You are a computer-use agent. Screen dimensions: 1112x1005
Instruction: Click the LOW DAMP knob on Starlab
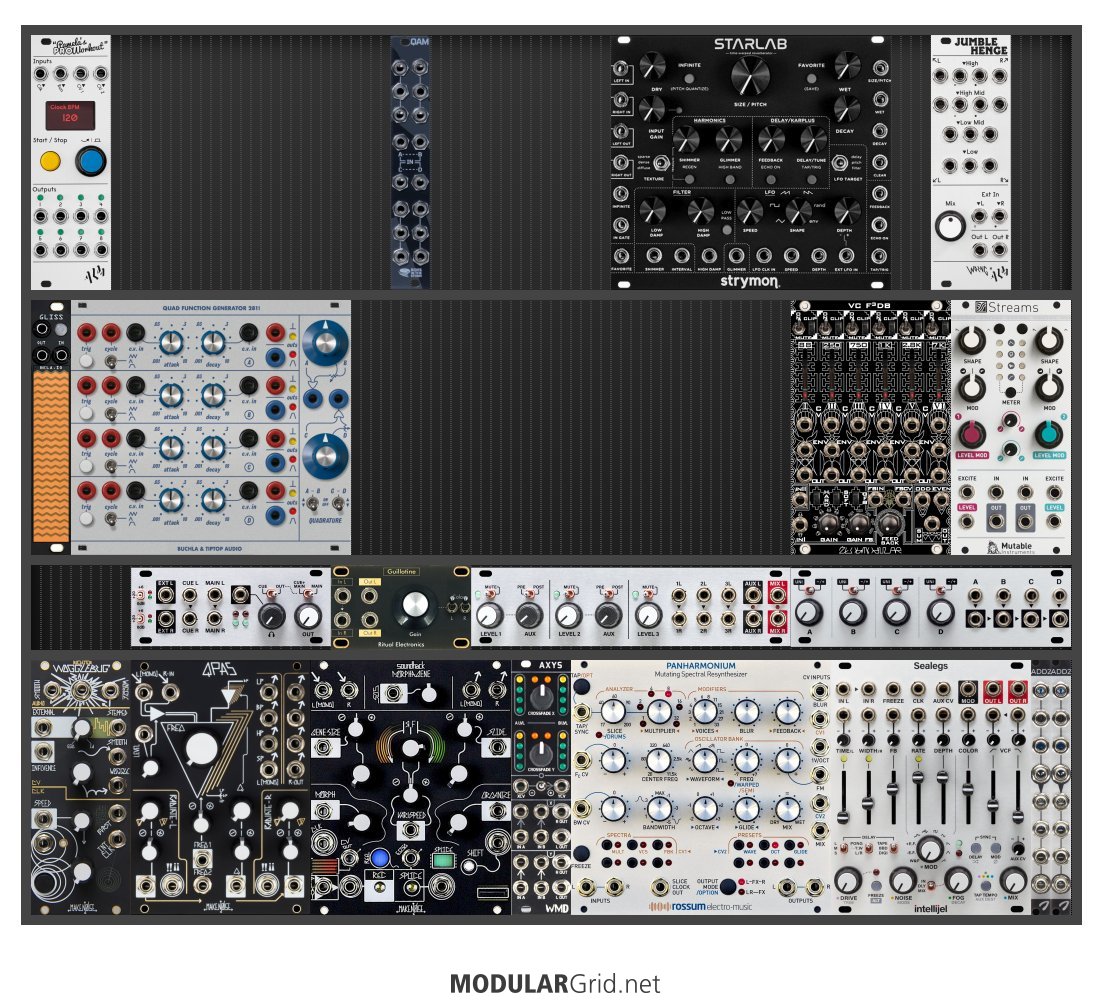tap(652, 211)
